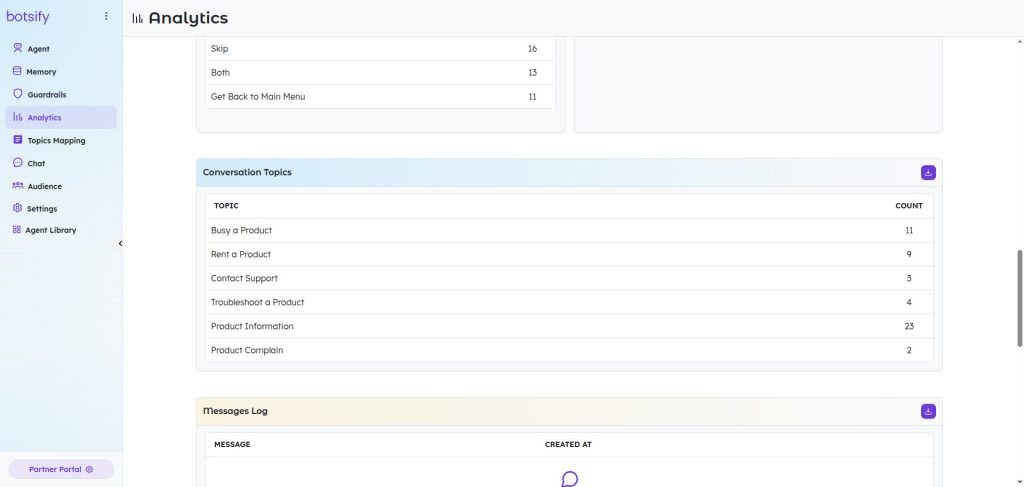Collapse the sidebar with the arrow
The image size is (1024, 487).
120,244
